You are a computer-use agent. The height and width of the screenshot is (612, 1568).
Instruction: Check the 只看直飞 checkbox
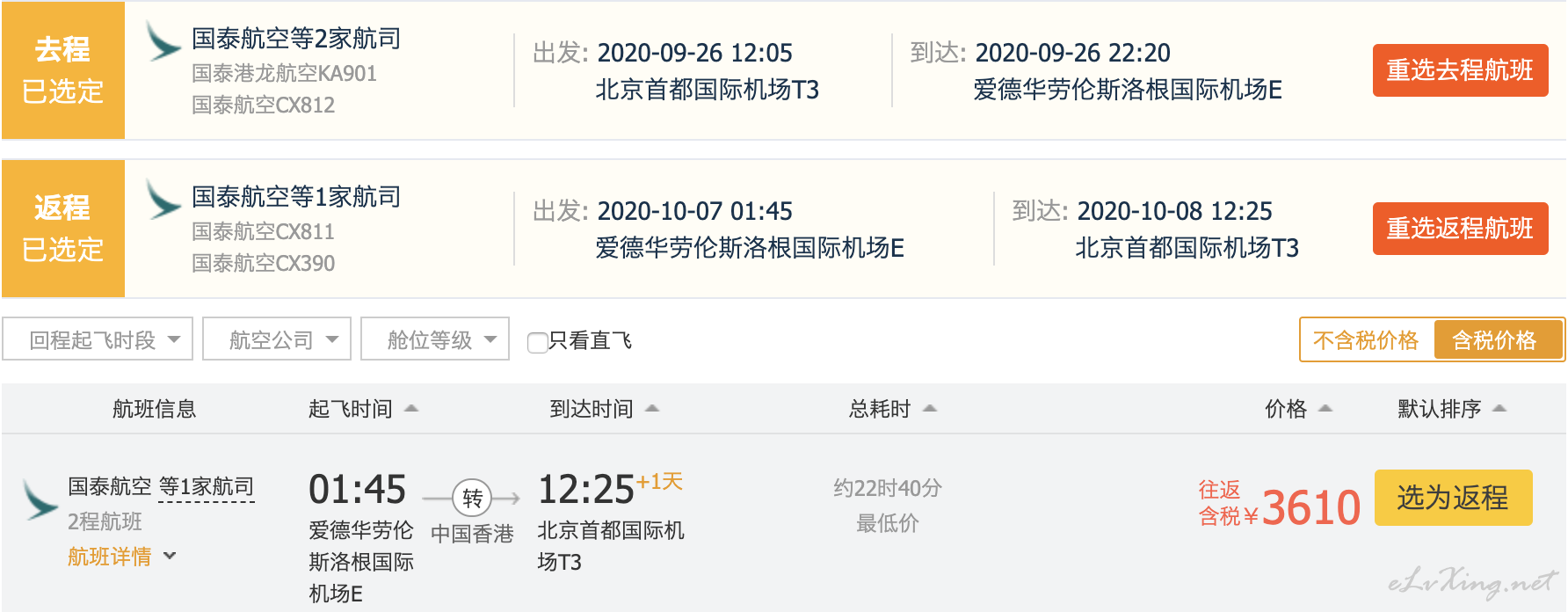[x=537, y=342]
